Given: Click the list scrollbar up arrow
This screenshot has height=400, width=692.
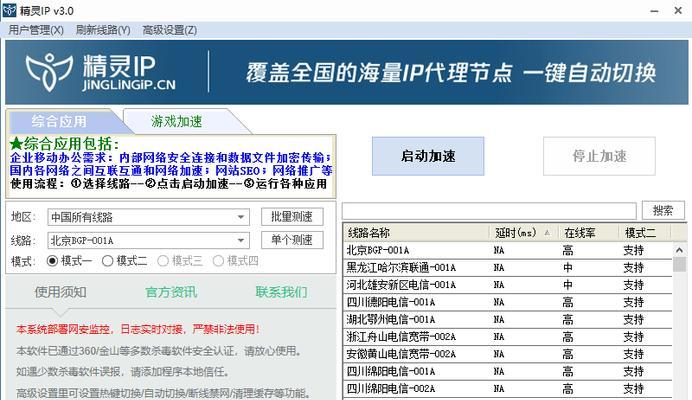Looking at the screenshot, I should pyautogui.click(x=679, y=250).
